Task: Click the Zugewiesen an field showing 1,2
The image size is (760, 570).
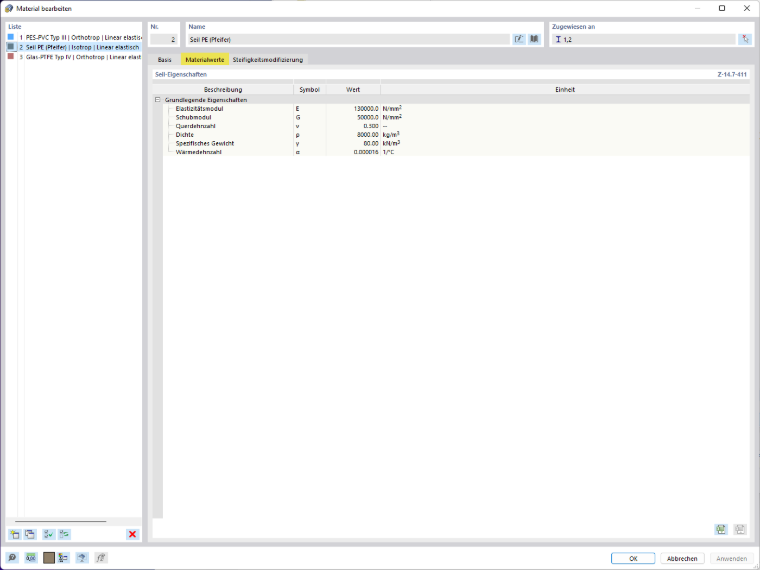Action: point(644,40)
